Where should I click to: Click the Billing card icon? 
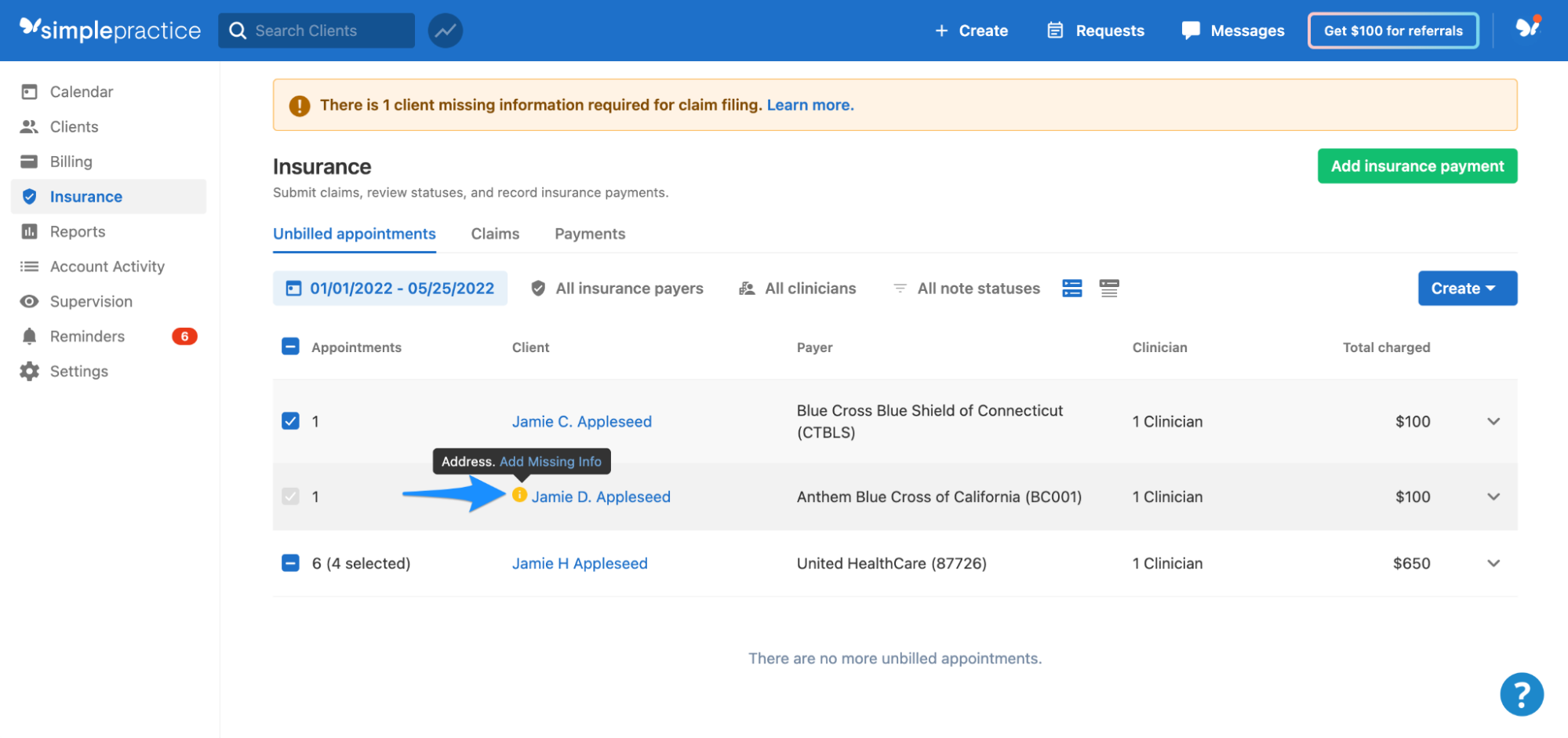[29, 162]
